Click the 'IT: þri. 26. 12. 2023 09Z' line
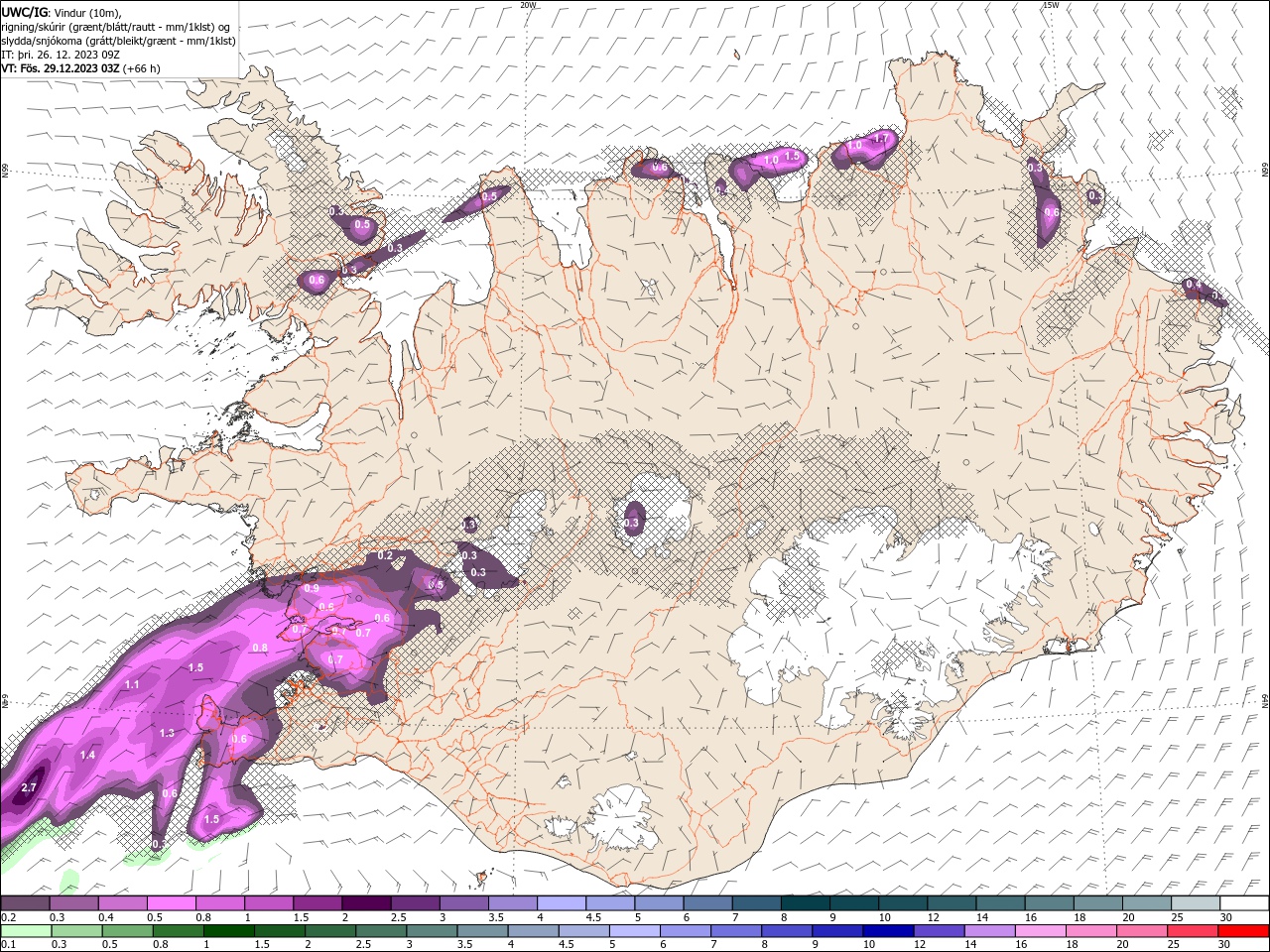Image resolution: width=1270 pixels, height=952 pixels. pos(61,55)
